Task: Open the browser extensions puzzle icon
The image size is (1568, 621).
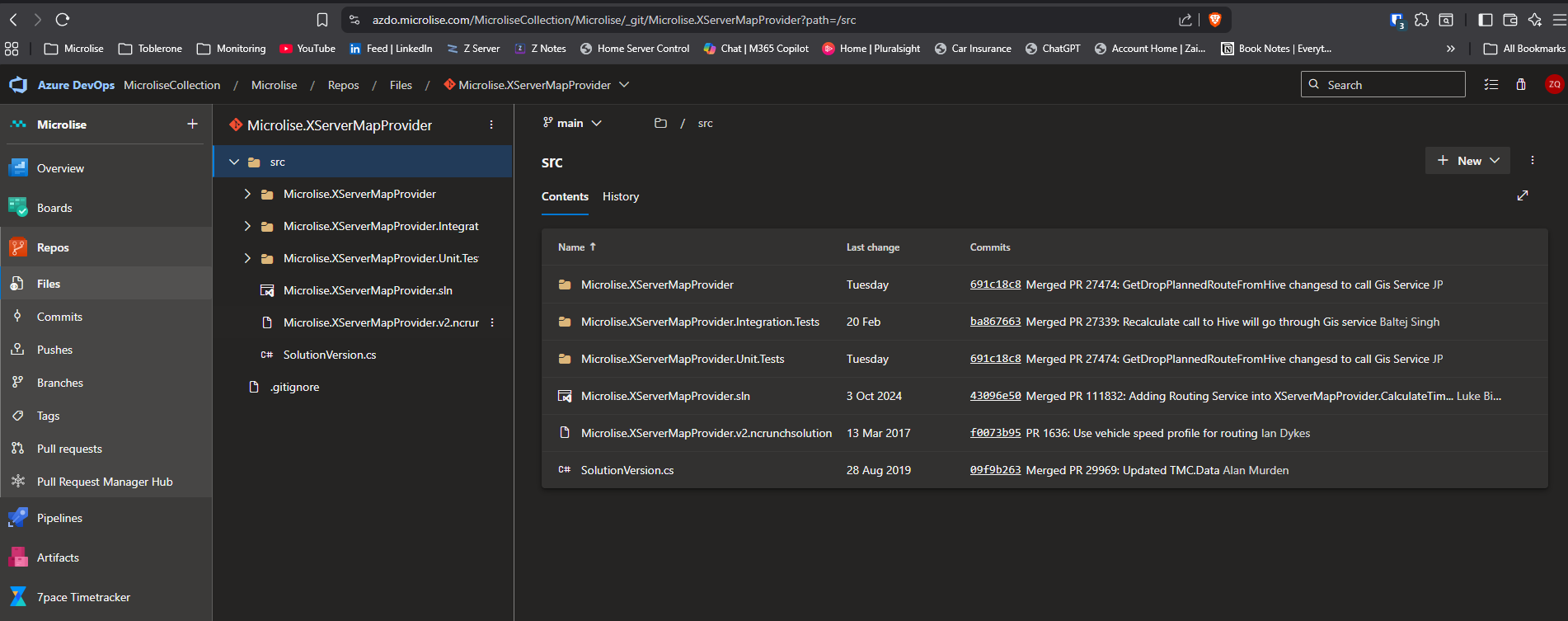Action: 1421,20
